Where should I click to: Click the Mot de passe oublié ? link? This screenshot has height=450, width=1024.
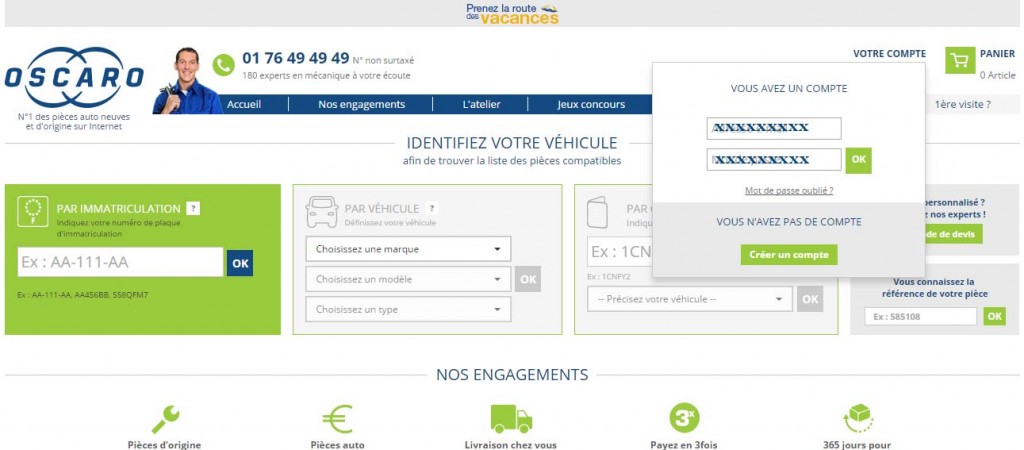point(789,191)
